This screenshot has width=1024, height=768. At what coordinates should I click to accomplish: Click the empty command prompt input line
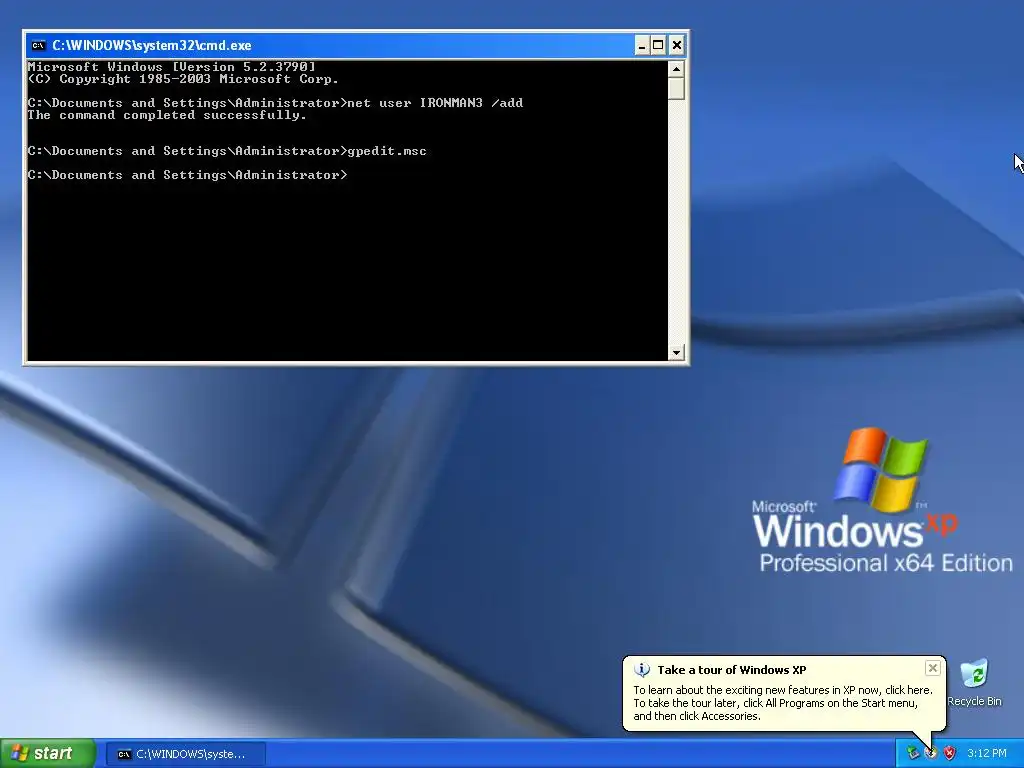click(187, 175)
